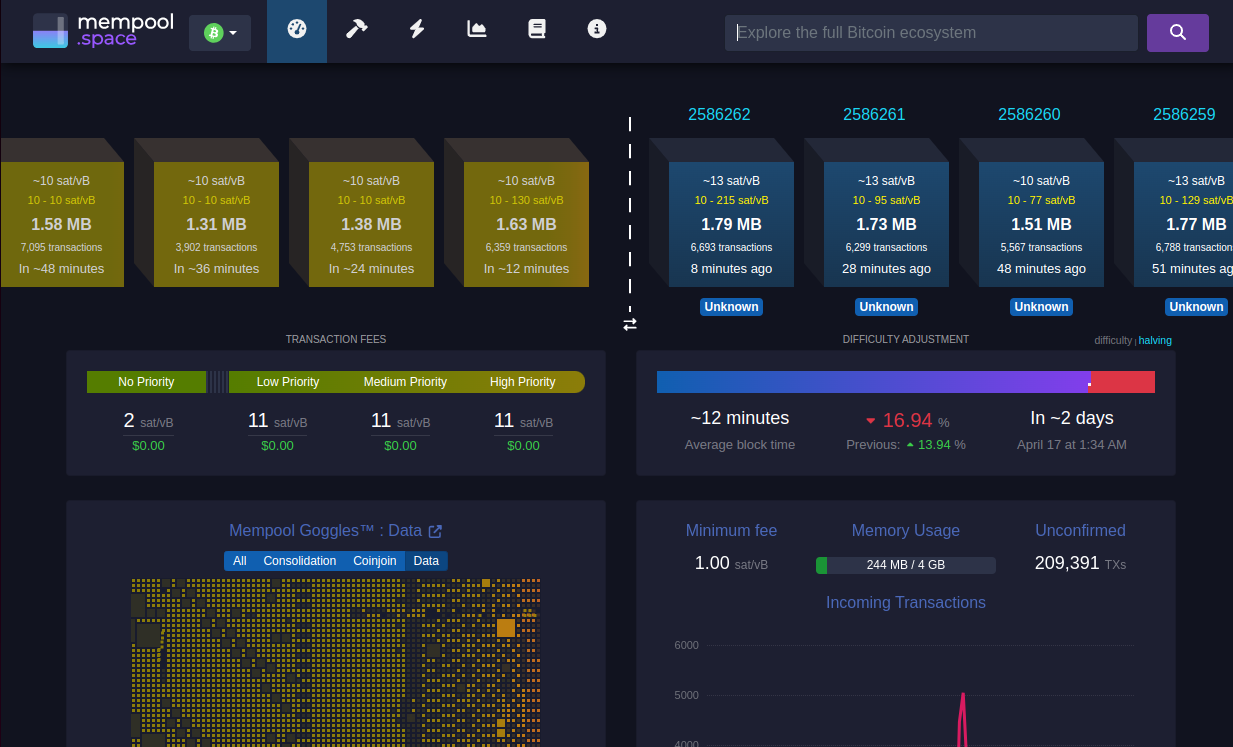This screenshot has height=747, width=1233.
Task: Focus the Explore Bitcoin ecosystem search field
Action: (x=930, y=32)
